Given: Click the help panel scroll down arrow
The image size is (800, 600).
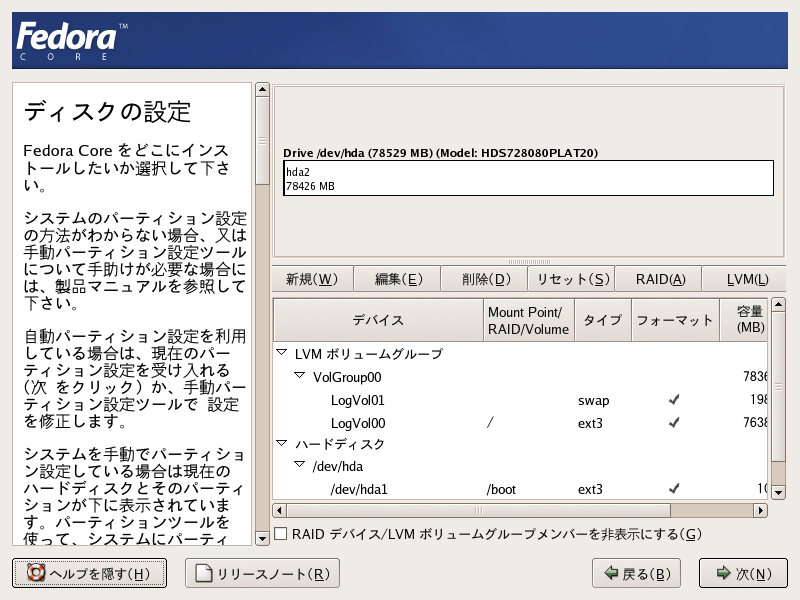Looking at the screenshot, I should pyautogui.click(x=262, y=538).
